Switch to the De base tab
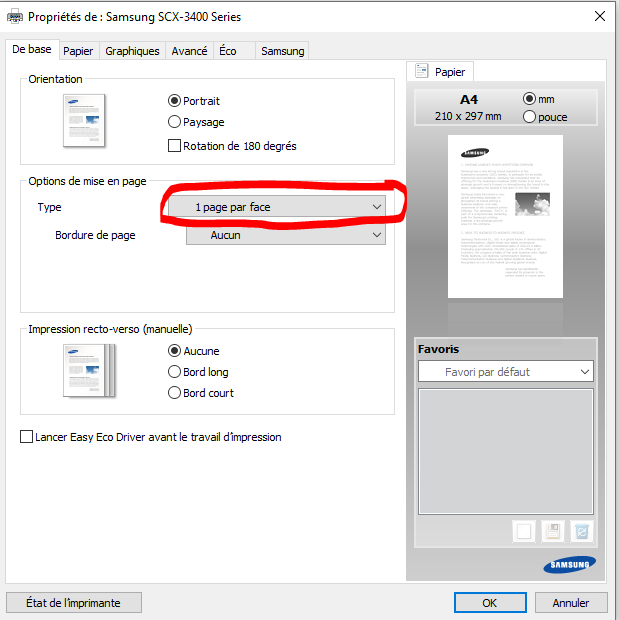The image size is (619, 620). 32,49
